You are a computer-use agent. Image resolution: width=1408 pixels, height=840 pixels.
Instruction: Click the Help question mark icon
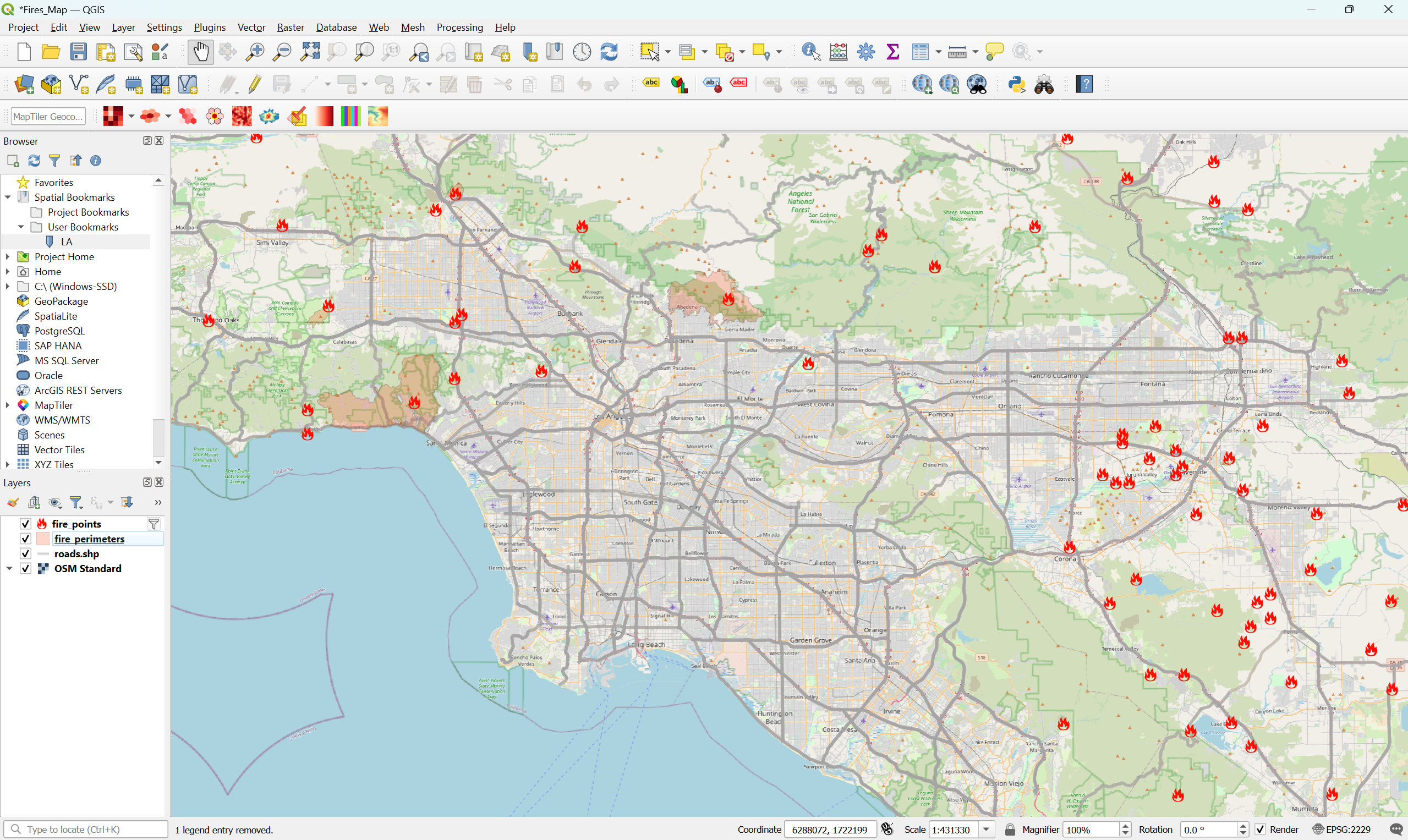pos(1084,84)
